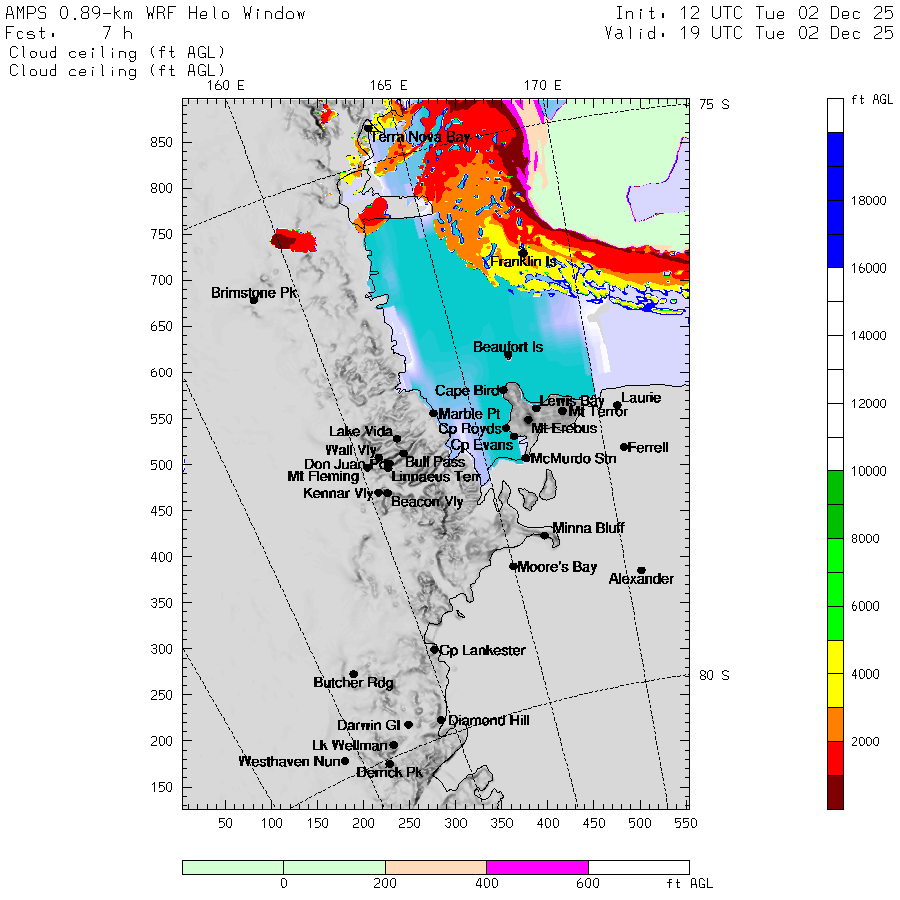The image size is (900, 900).
Task: Click the Westhaven Nun label
Action: click(289, 762)
